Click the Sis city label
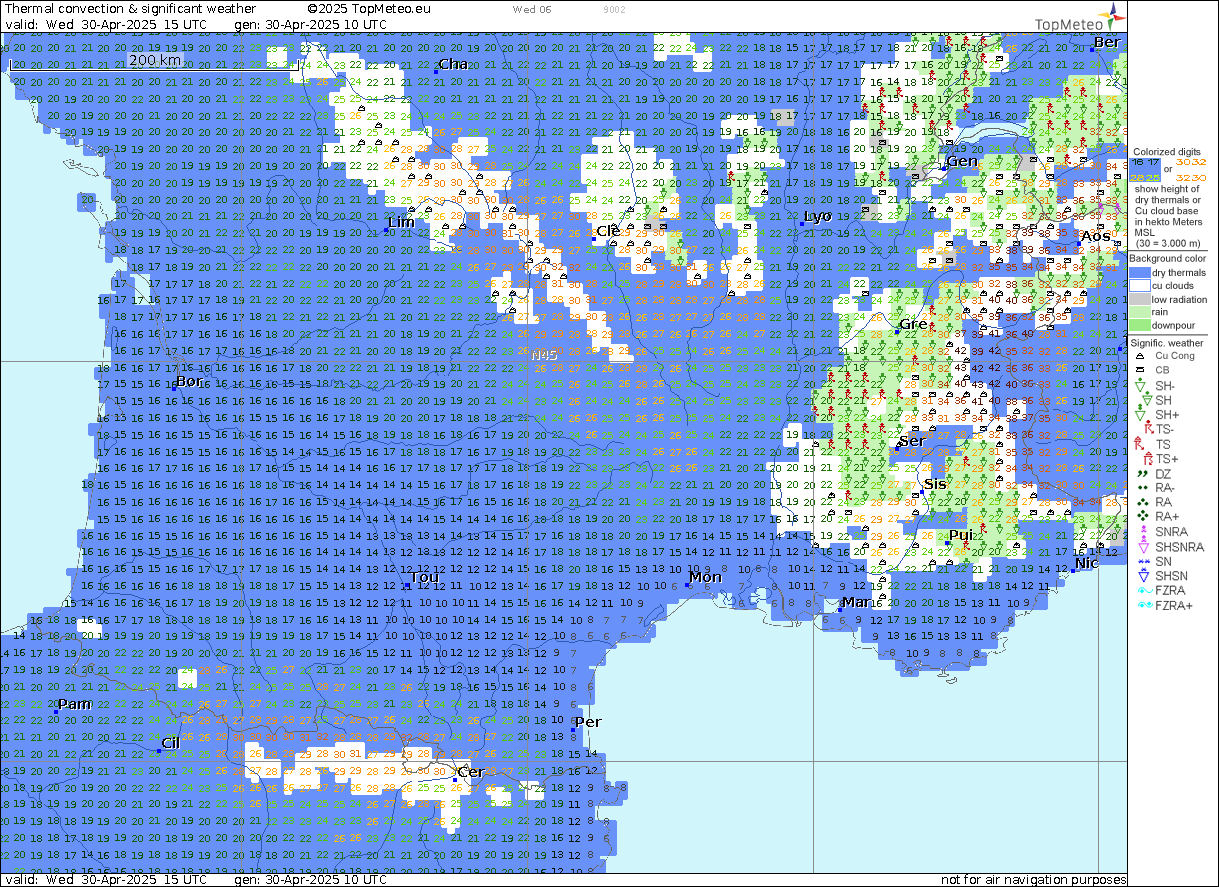Image resolution: width=1219 pixels, height=887 pixels. click(935, 484)
